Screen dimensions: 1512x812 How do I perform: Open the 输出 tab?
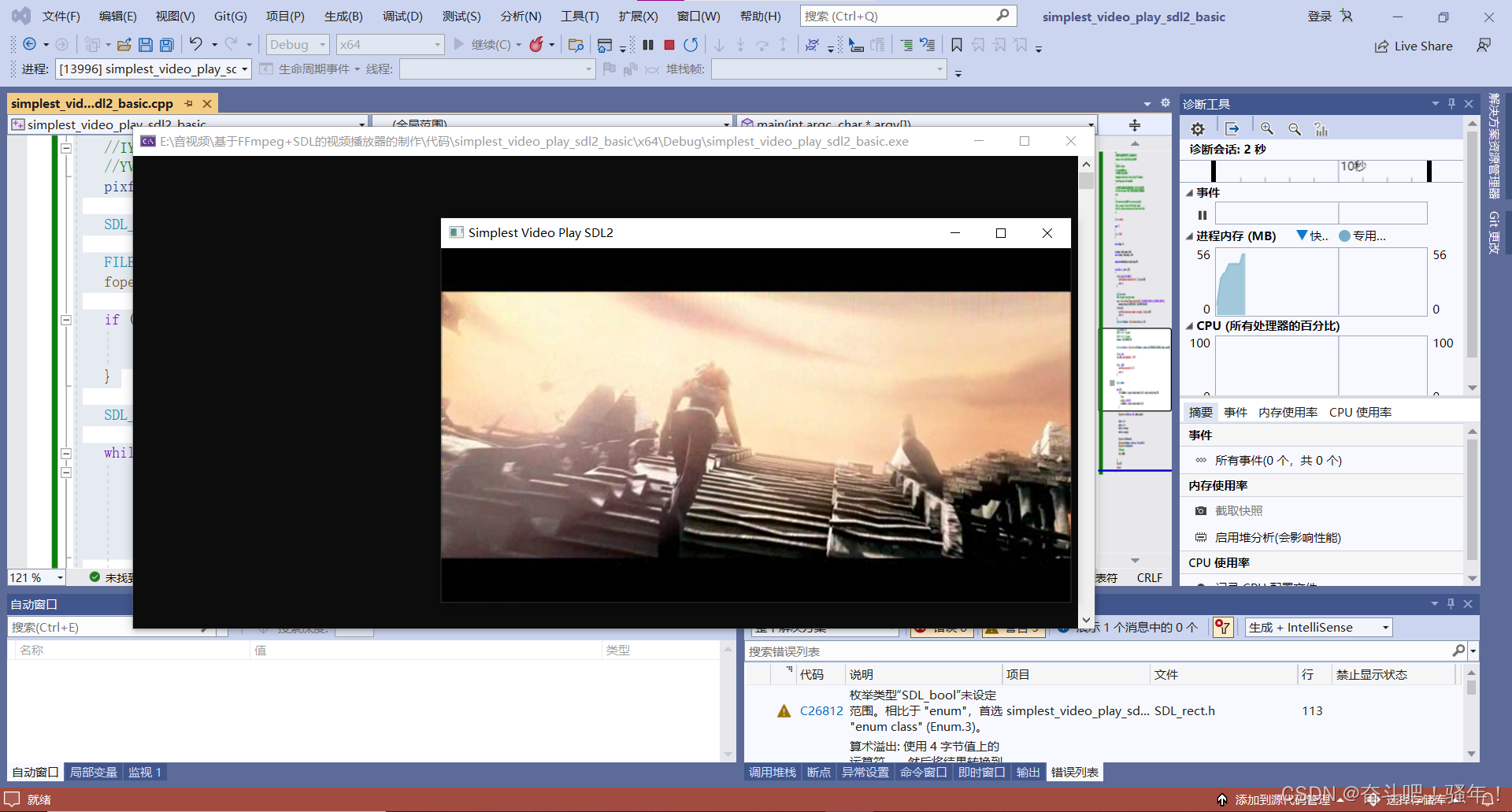click(1028, 772)
